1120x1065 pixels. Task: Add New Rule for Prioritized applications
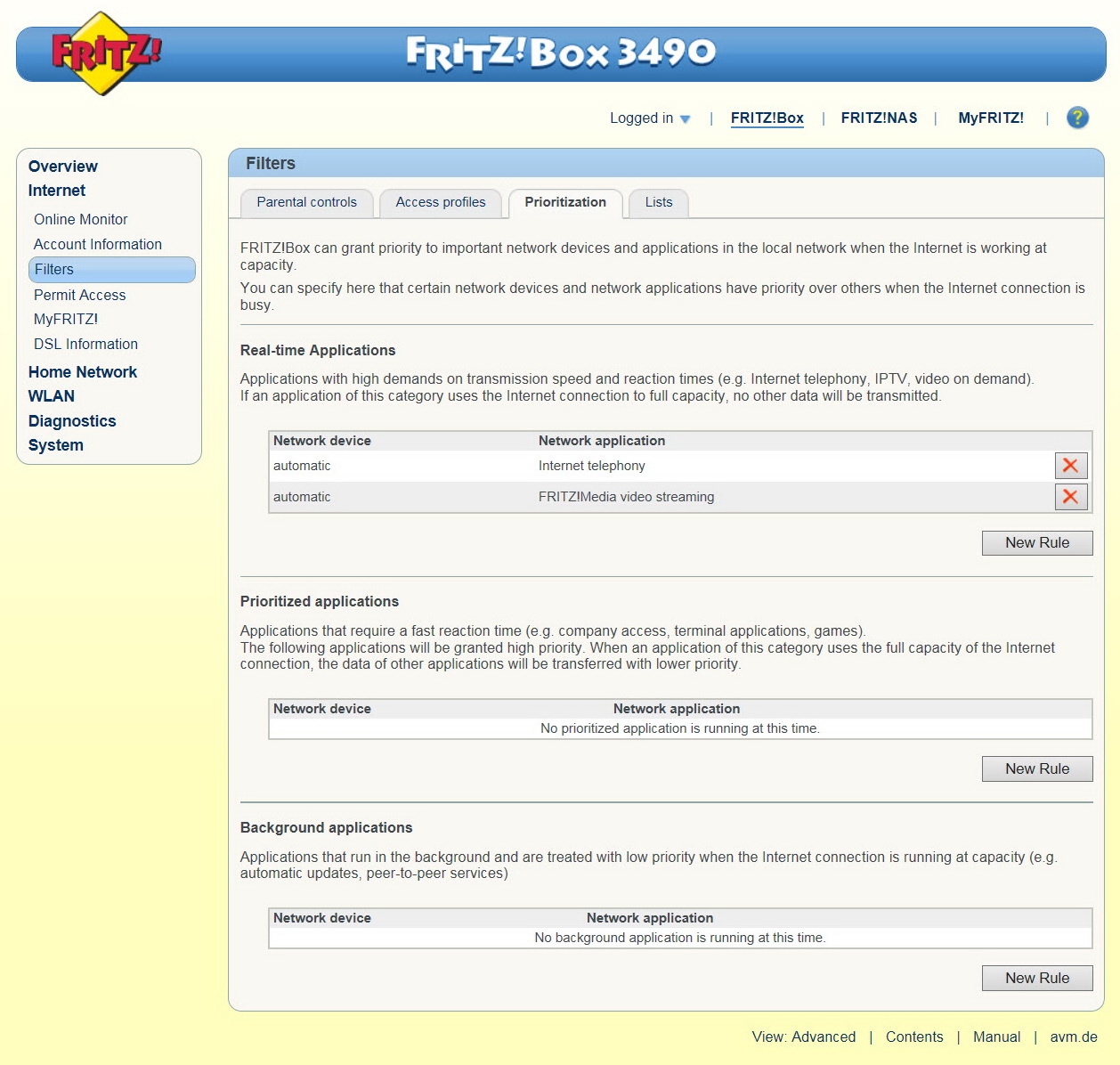[1037, 769]
